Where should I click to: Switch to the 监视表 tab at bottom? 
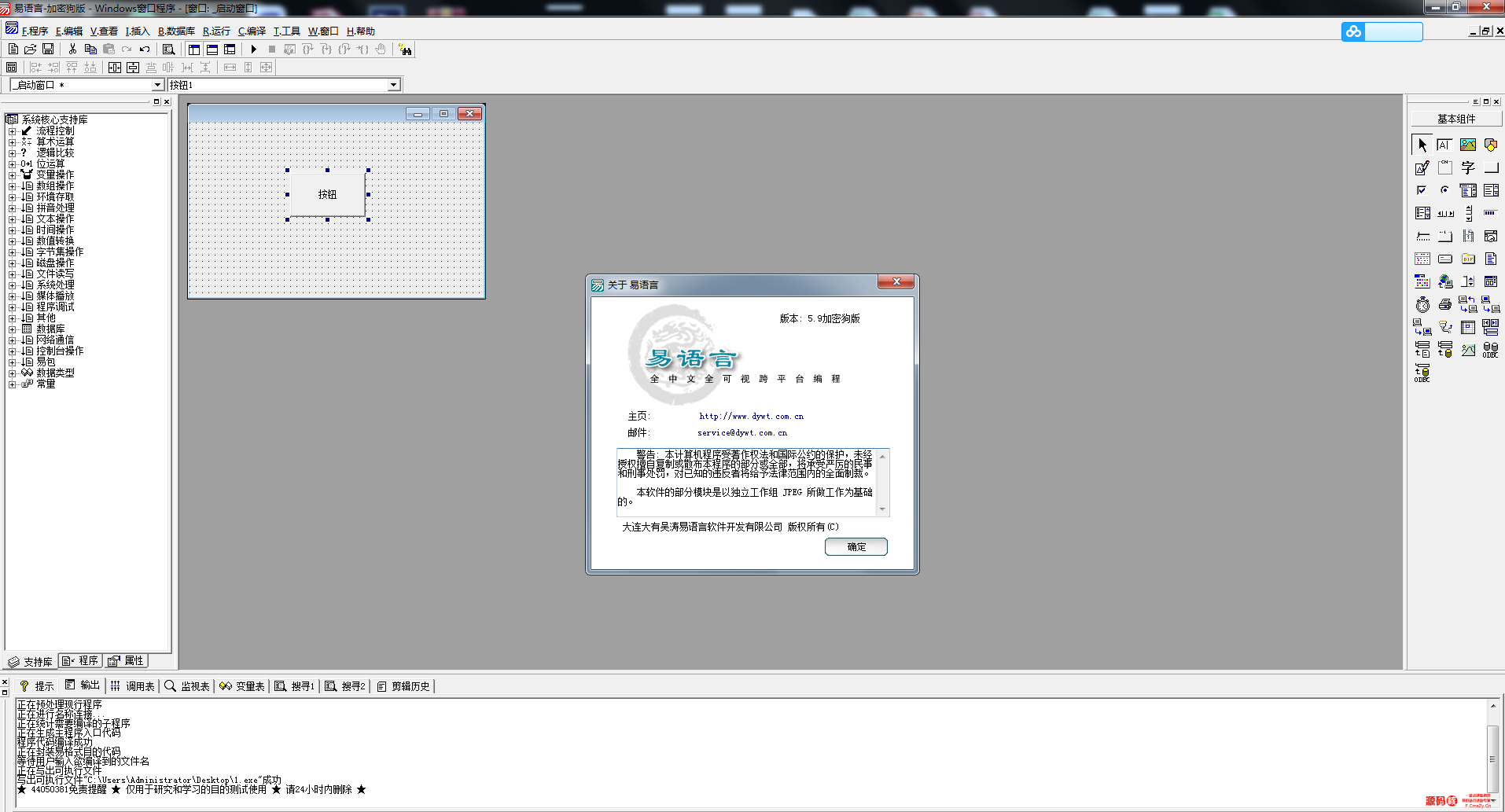click(187, 686)
